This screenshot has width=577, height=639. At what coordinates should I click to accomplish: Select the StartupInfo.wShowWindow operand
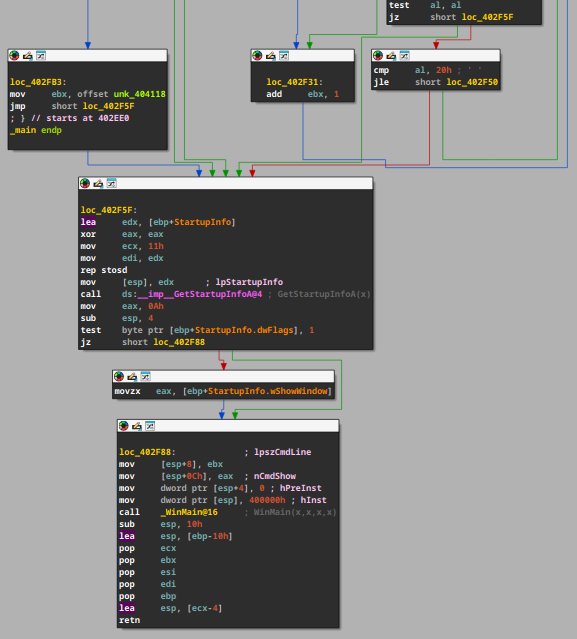(x=268, y=391)
